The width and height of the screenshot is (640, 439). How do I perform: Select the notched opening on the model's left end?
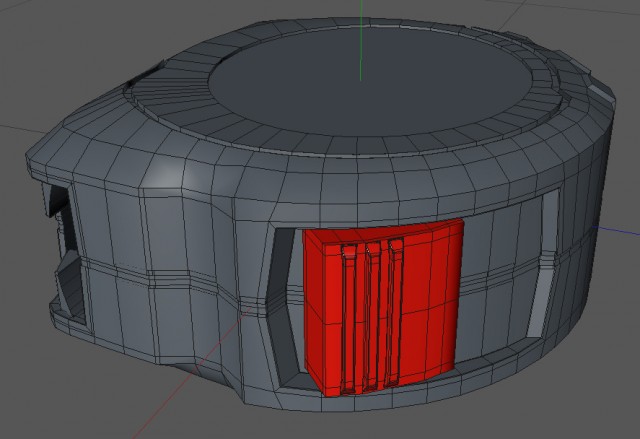[65, 253]
